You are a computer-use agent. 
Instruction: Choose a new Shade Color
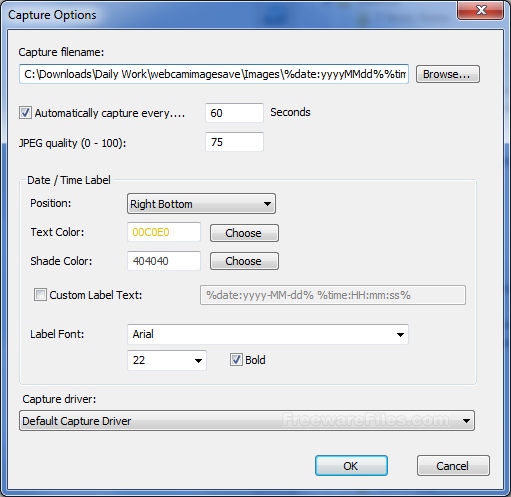click(x=244, y=261)
